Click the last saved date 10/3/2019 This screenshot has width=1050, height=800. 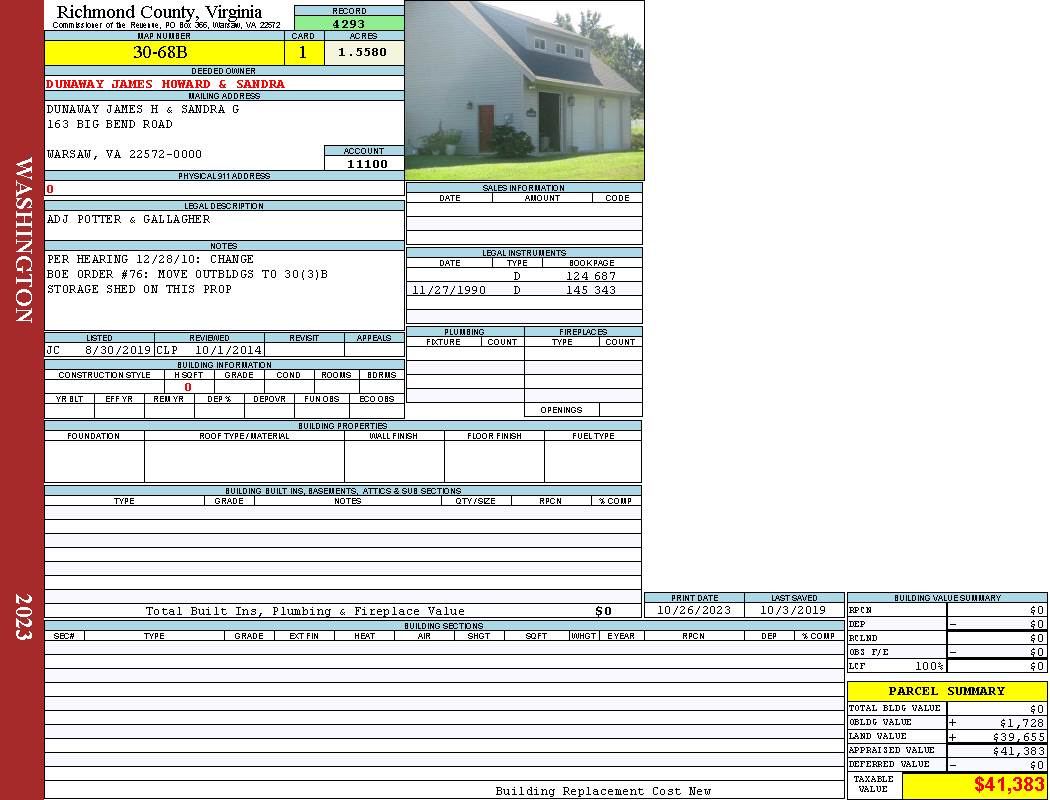[793, 610]
